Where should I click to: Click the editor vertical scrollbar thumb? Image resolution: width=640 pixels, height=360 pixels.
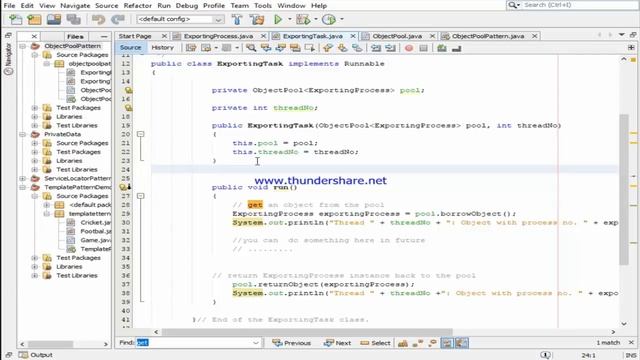(624, 190)
